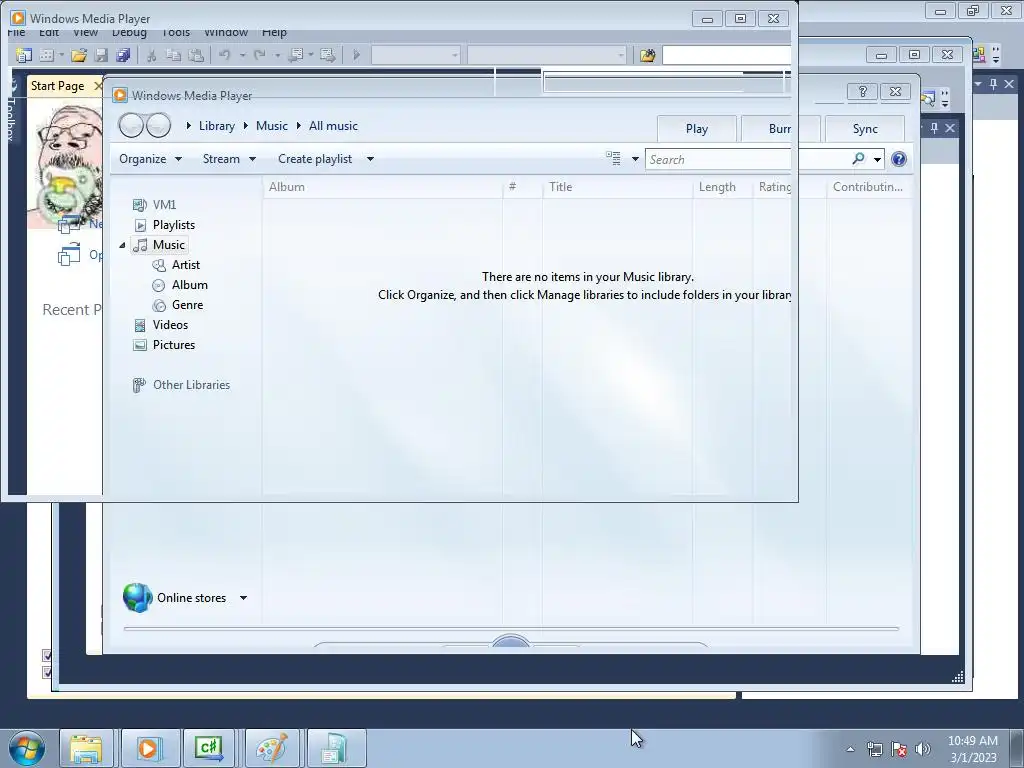Click the C# application taskbar icon

click(x=209, y=748)
